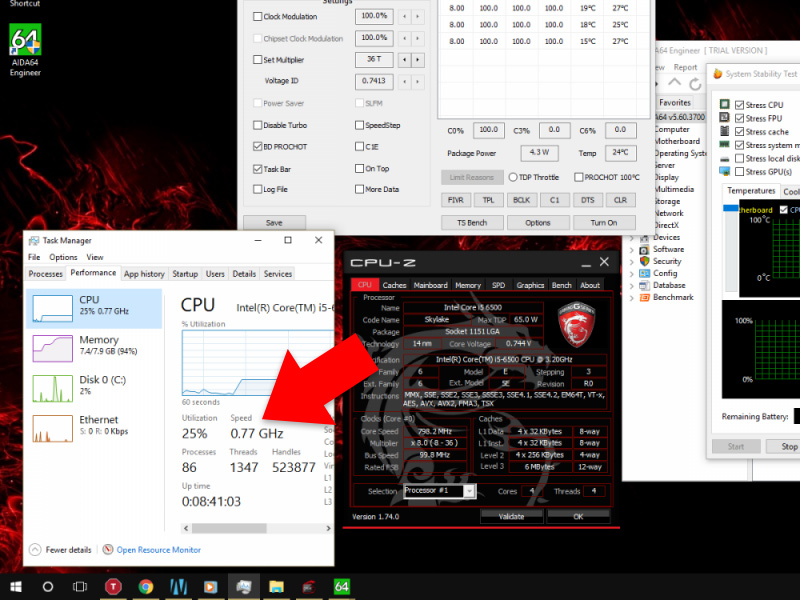Open Google Chrome from the taskbar
Image resolution: width=800 pixels, height=600 pixels.
click(145, 587)
